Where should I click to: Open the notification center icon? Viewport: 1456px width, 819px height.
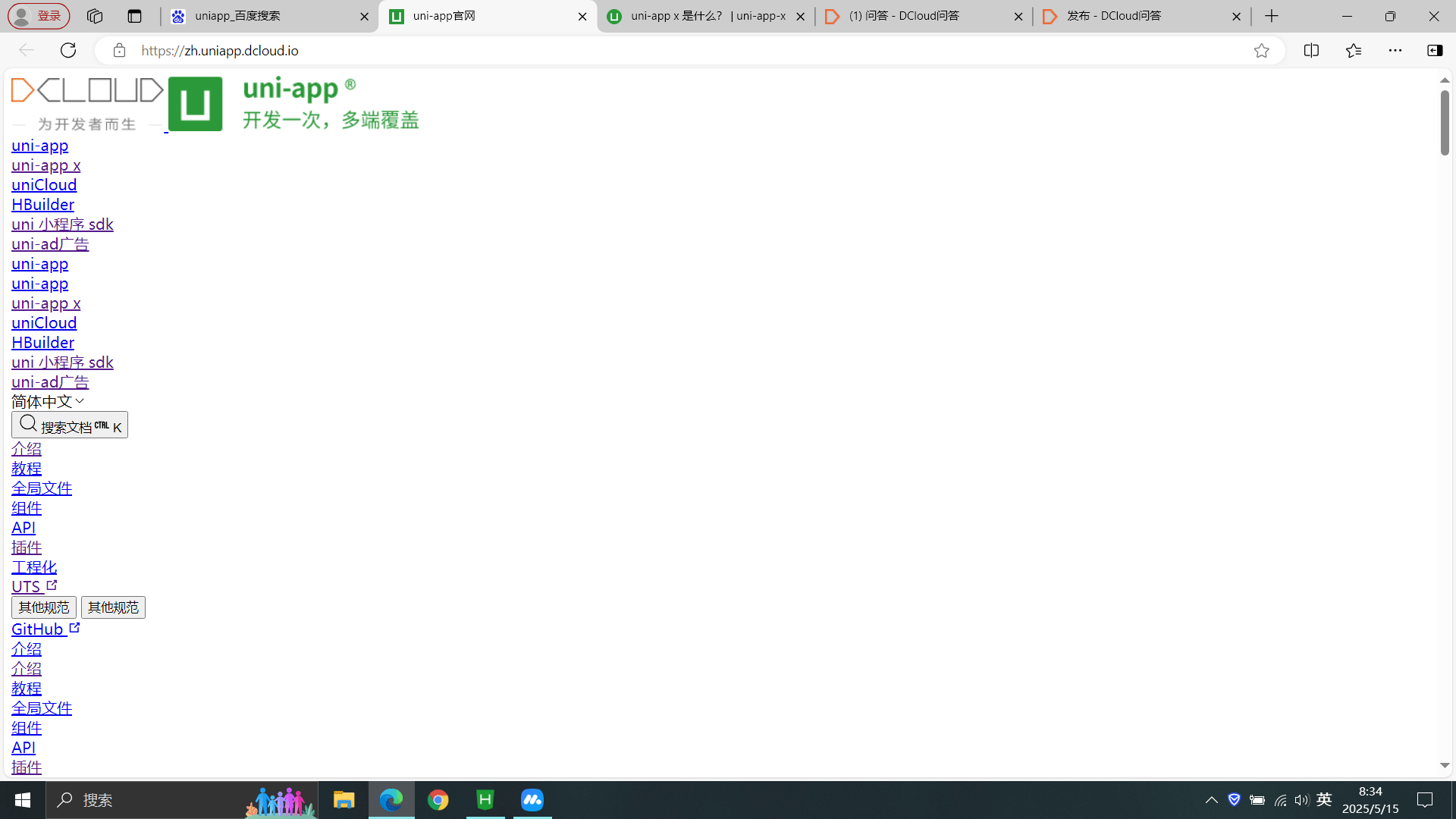(1425, 800)
